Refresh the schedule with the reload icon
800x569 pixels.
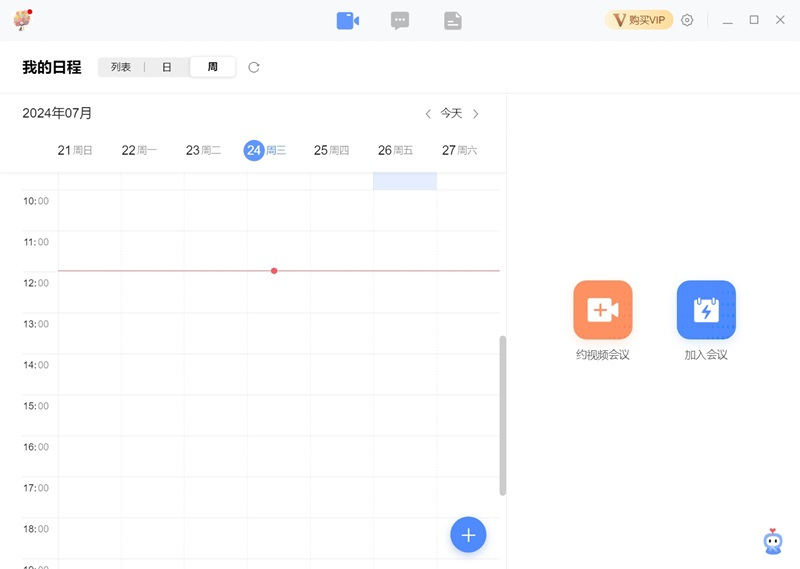point(254,67)
